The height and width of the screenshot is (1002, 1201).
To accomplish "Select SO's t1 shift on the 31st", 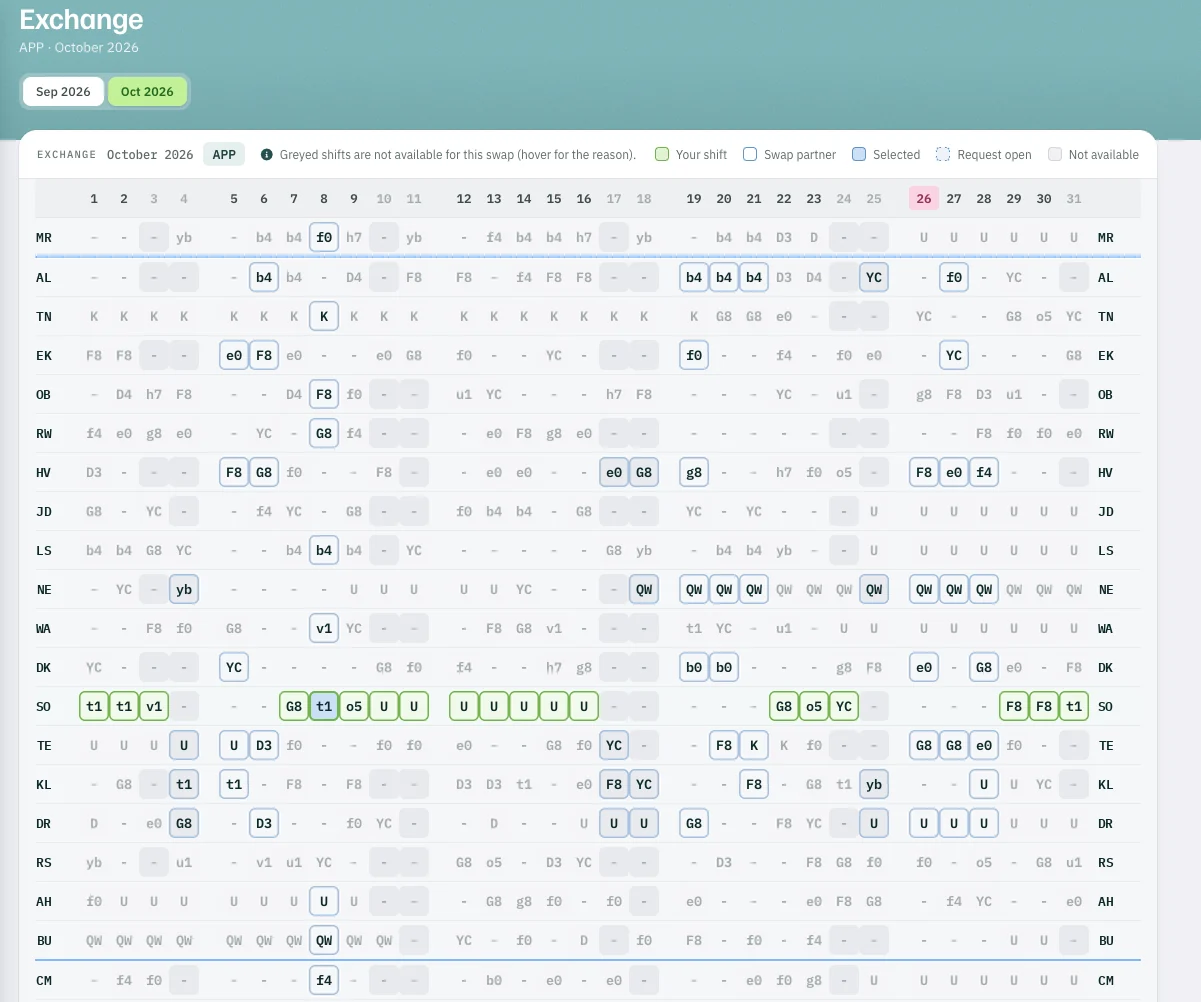I will [1074, 706].
